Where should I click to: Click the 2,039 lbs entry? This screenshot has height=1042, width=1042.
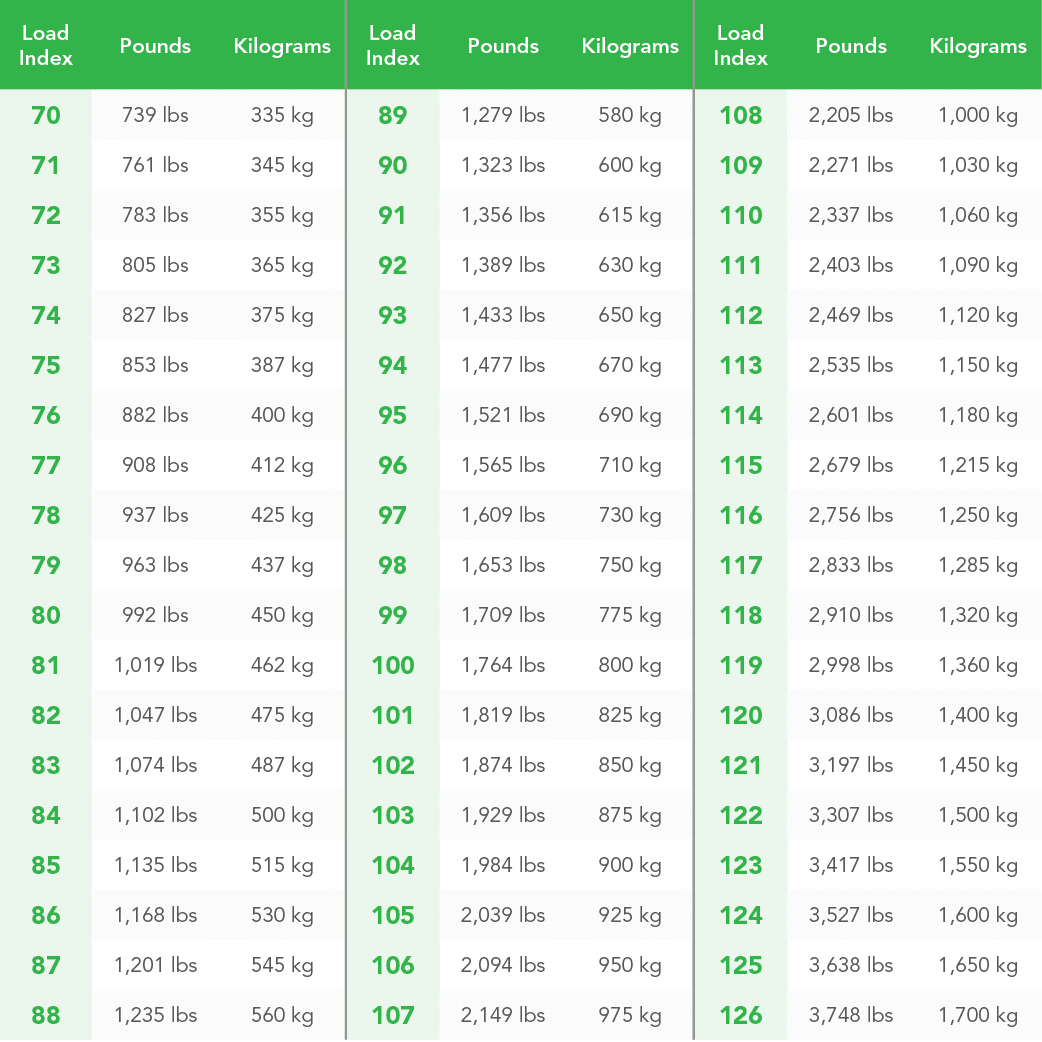pyautogui.click(x=503, y=916)
